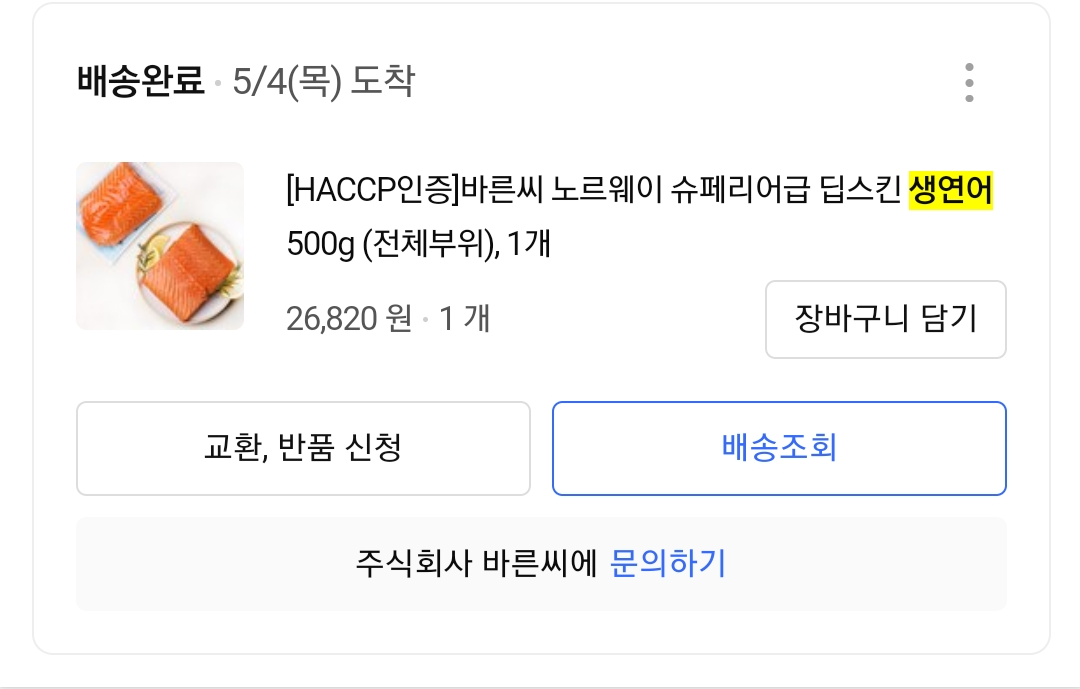Image resolution: width=1080 pixels, height=689 pixels.
Task: Track delivery via 배송조회 button
Action: pyautogui.click(x=779, y=448)
